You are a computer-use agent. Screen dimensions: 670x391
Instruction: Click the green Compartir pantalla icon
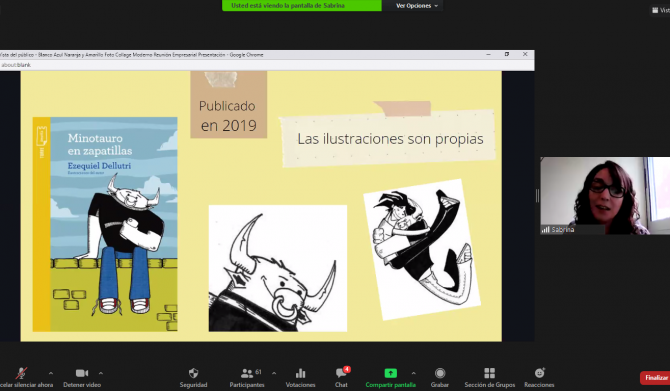pos(391,373)
